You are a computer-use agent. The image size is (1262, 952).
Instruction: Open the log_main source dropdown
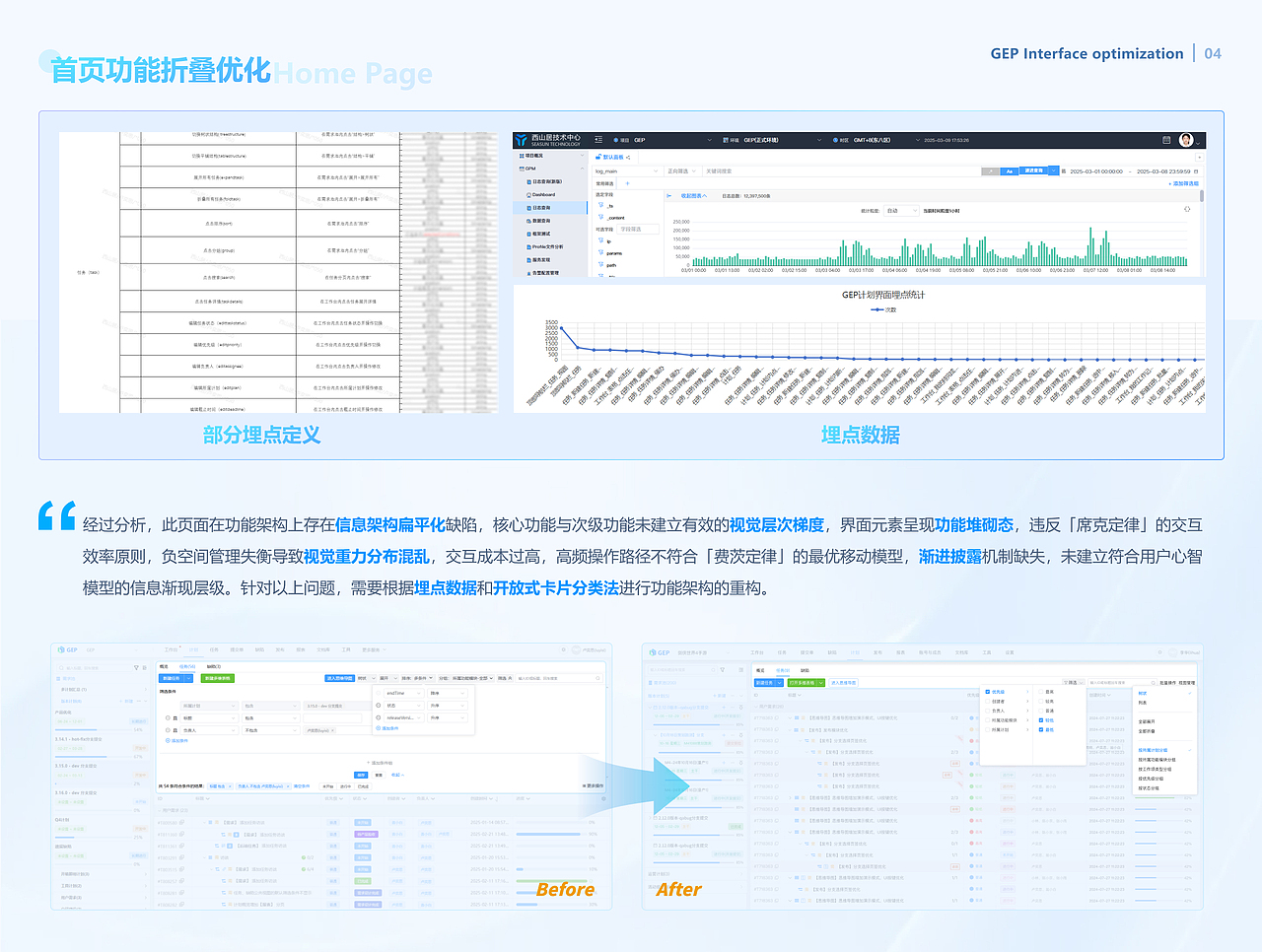click(x=626, y=171)
